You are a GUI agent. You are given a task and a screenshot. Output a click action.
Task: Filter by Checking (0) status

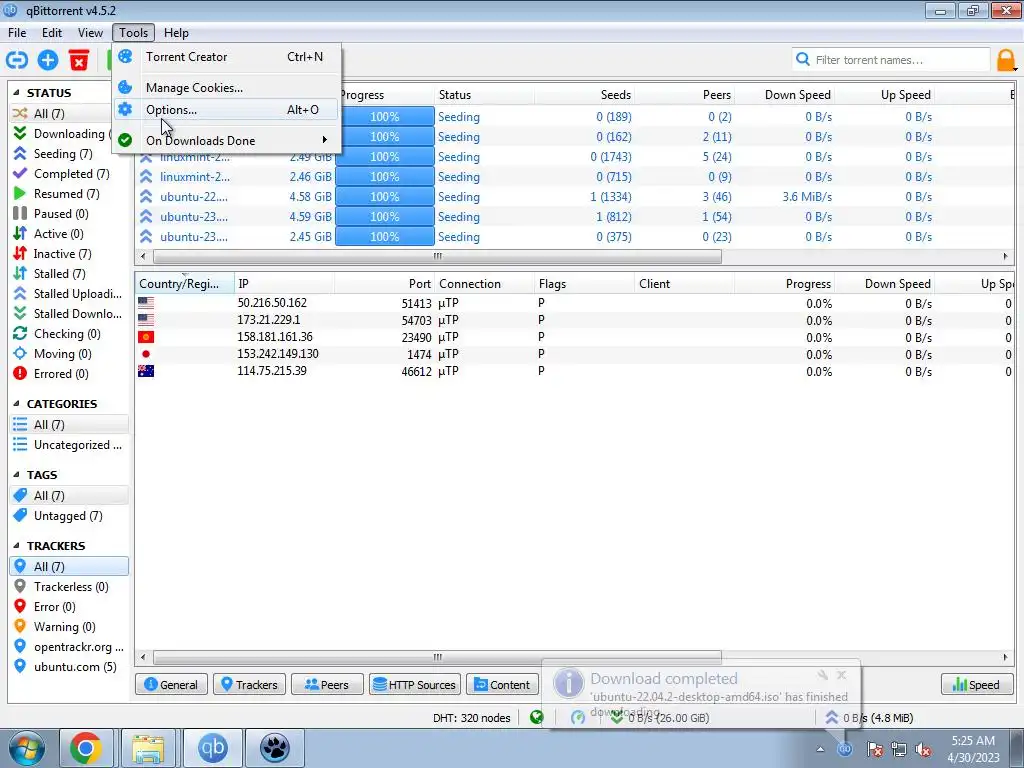pyautogui.click(x=67, y=334)
